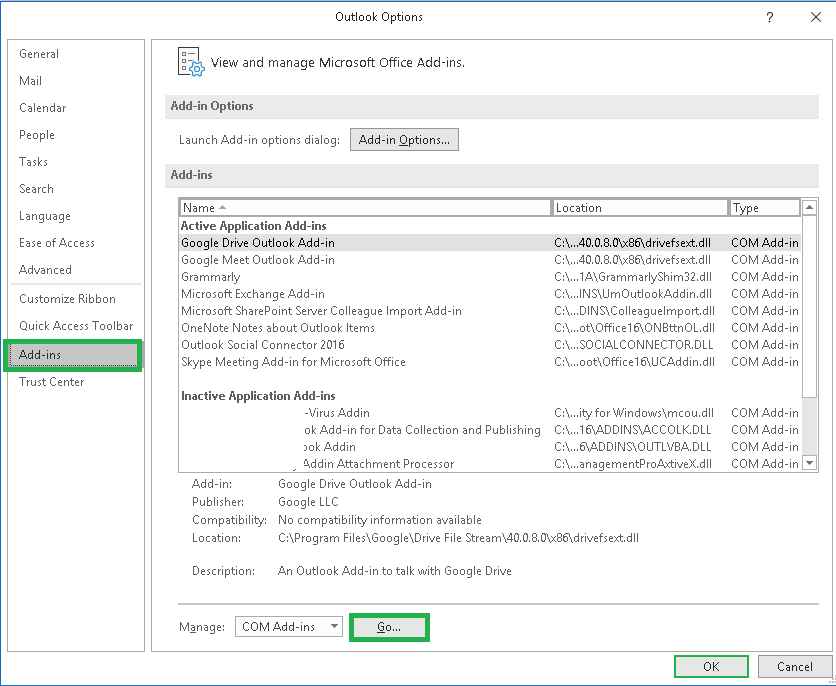Sort by the Type column header
Screen dimensions: 836x686
click(x=764, y=208)
